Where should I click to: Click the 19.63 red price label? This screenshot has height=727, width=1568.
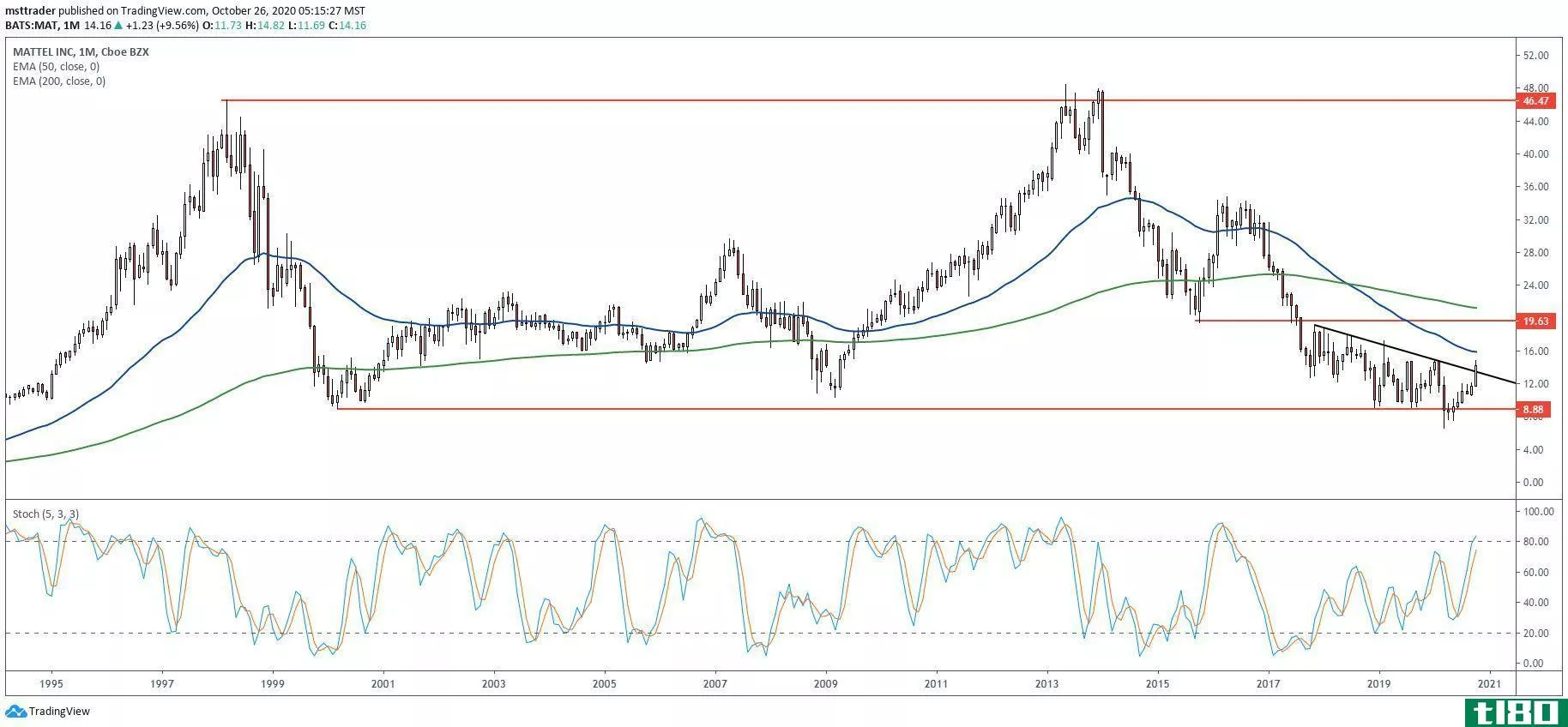pos(1535,321)
